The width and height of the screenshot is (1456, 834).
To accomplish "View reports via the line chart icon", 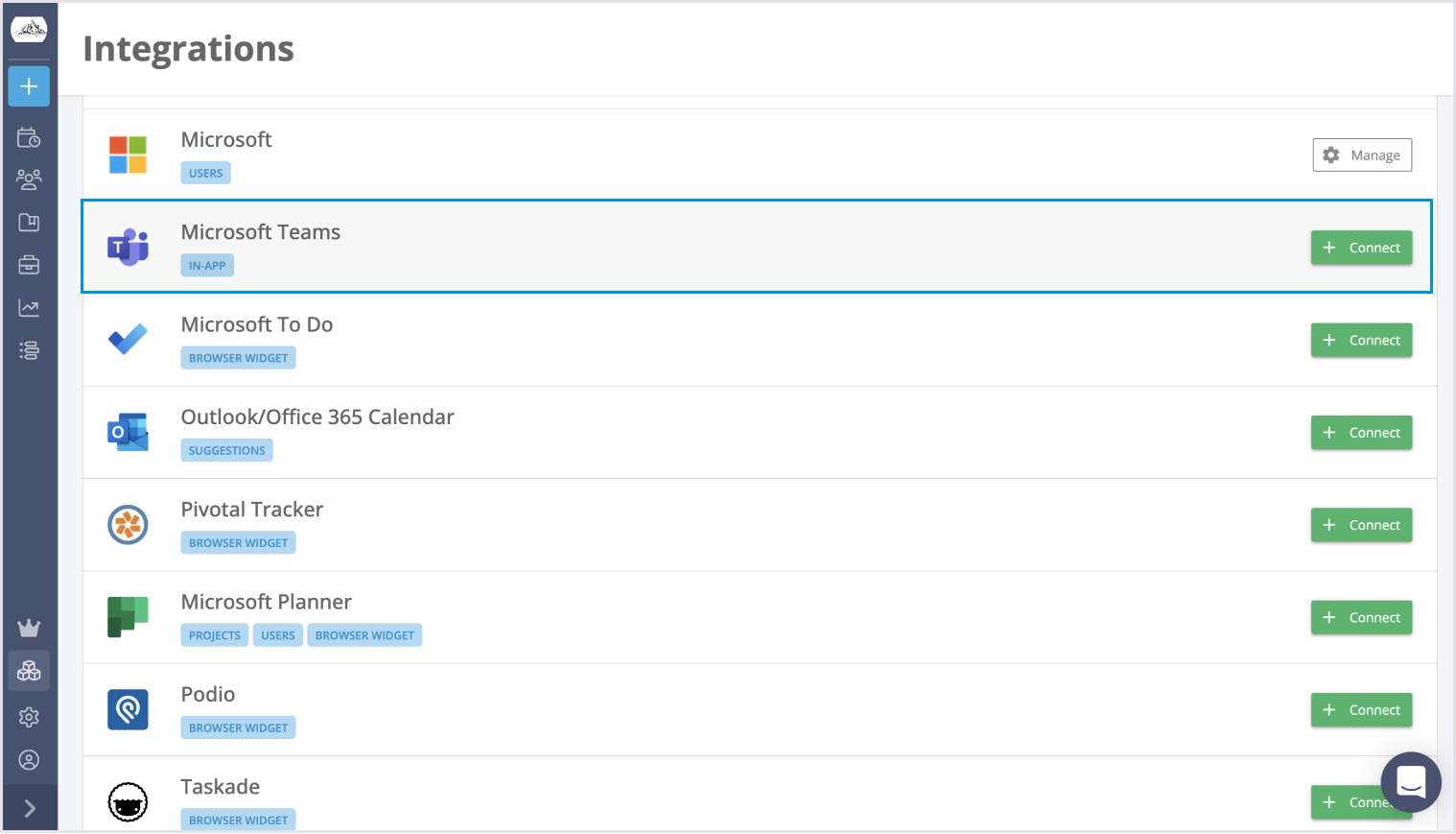I will pyautogui.click(x=29, y=307).
